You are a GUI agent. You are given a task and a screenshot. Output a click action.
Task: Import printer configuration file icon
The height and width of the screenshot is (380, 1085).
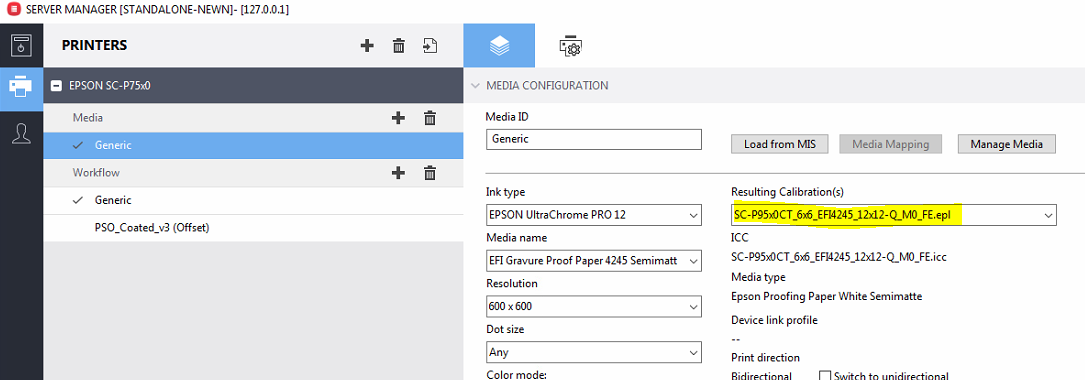tap(430, 46)
